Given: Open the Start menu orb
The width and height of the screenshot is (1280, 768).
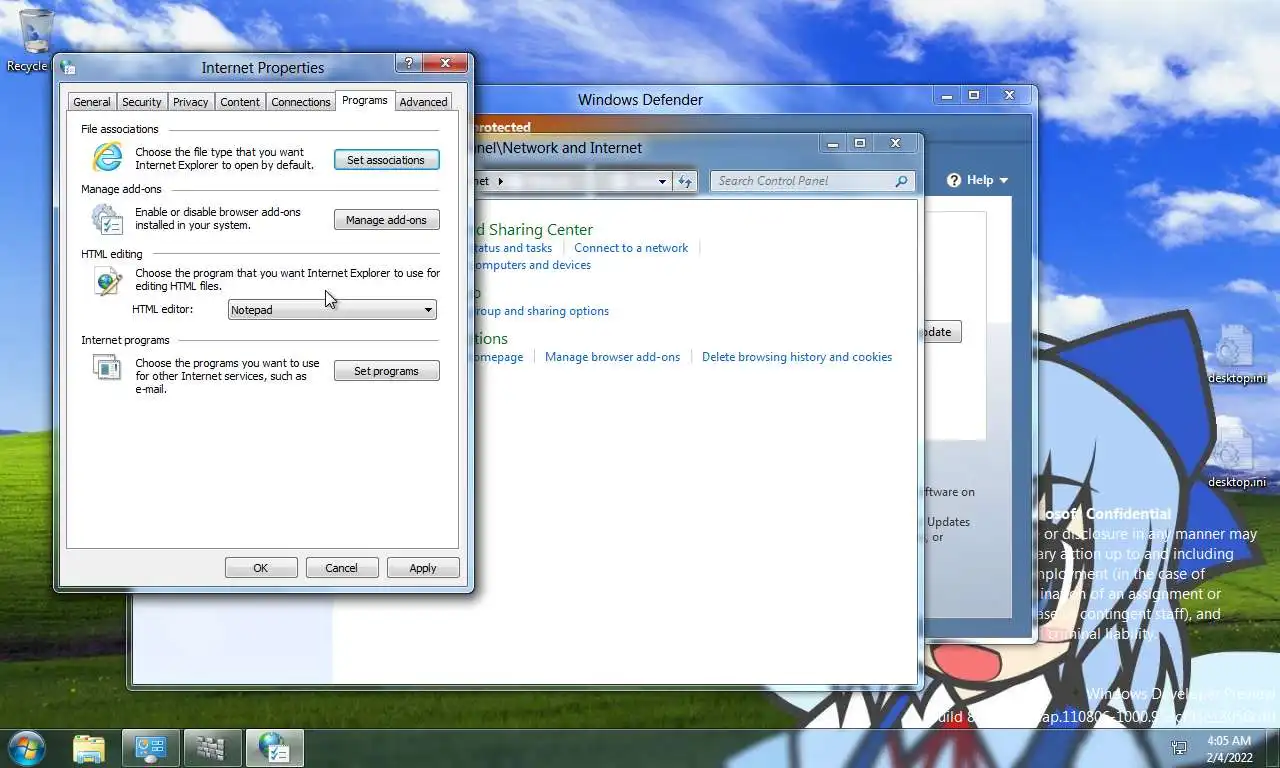Looking at the screenshot, I should (x=26, y=747).
